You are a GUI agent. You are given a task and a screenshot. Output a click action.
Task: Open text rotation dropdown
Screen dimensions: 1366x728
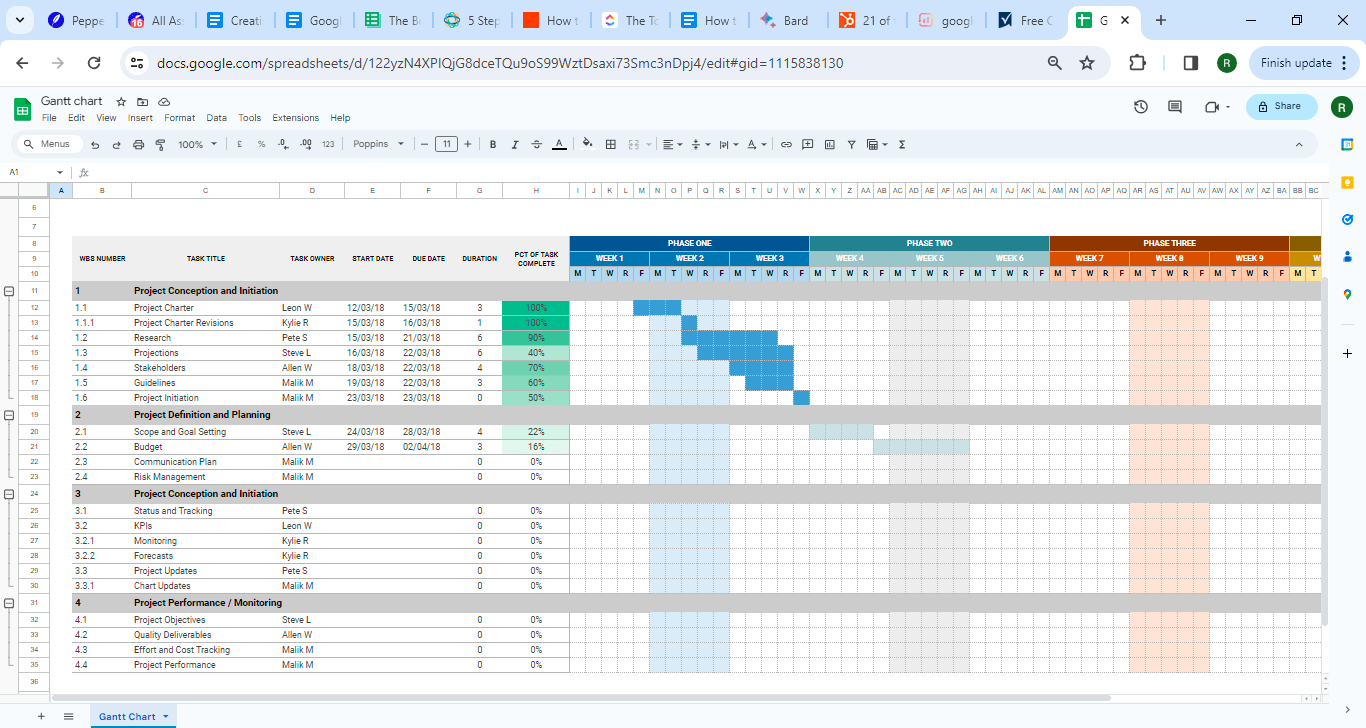(x=755, y=144)
